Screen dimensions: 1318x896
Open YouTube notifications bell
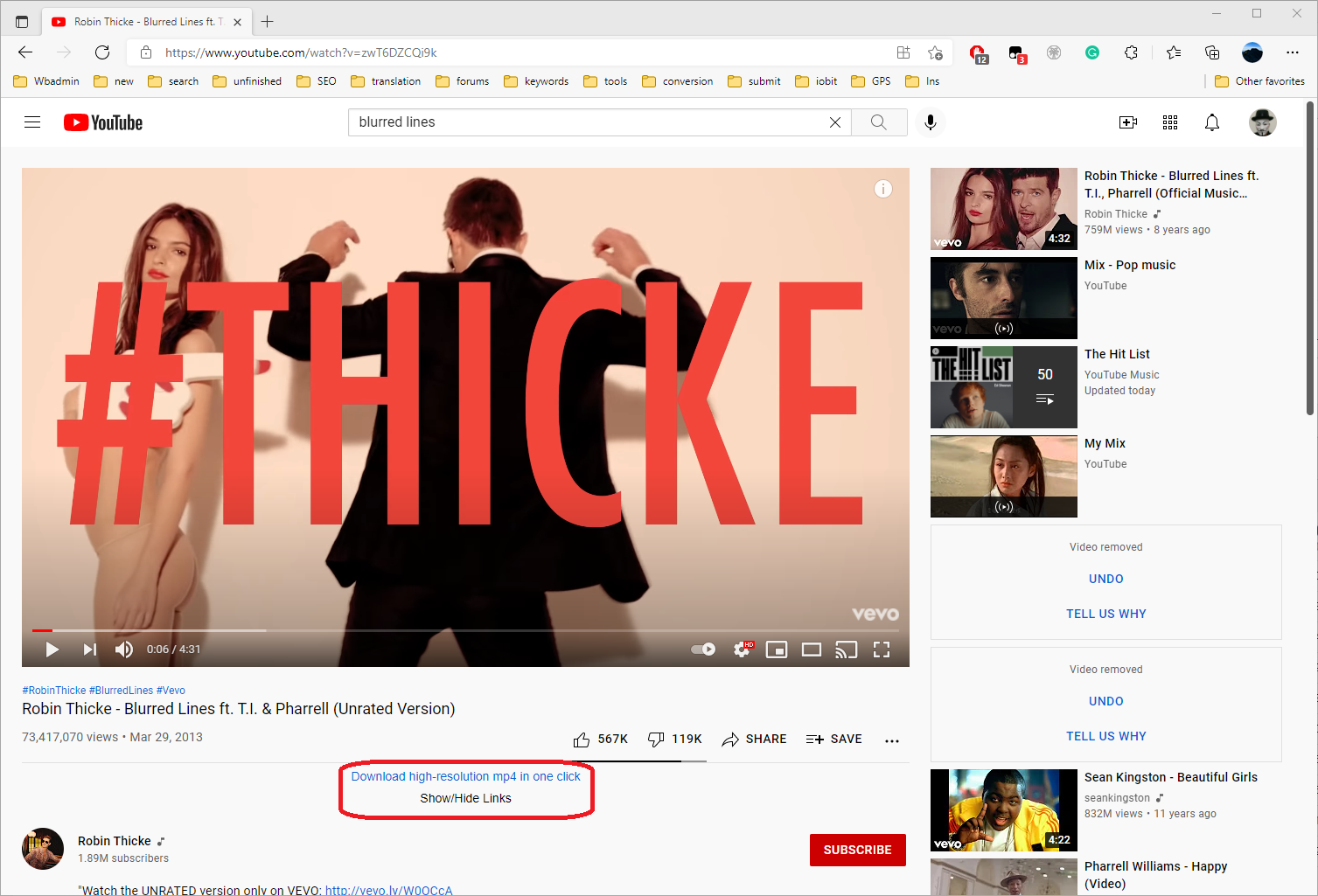pos(1212,122)
